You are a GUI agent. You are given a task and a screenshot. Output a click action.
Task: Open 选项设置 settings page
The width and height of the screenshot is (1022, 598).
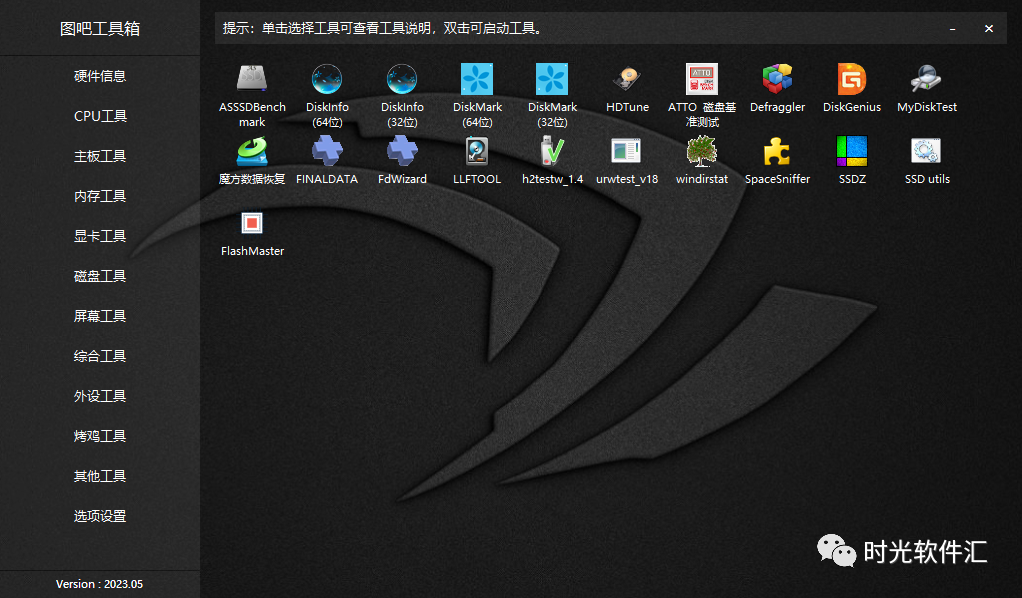[x=100, y=516]
